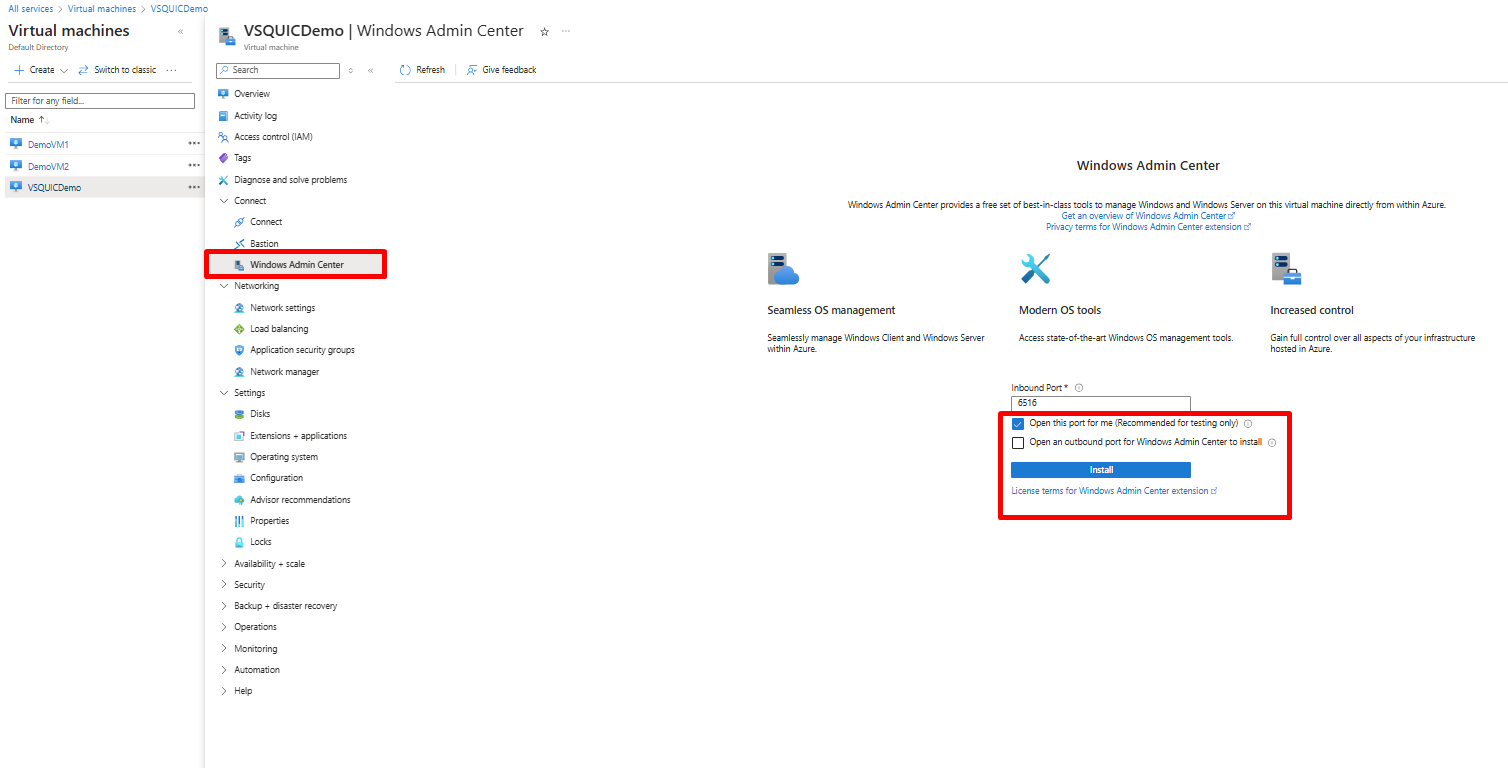
Task: Collapse the Networking section
Action: (x=223, y=286)
